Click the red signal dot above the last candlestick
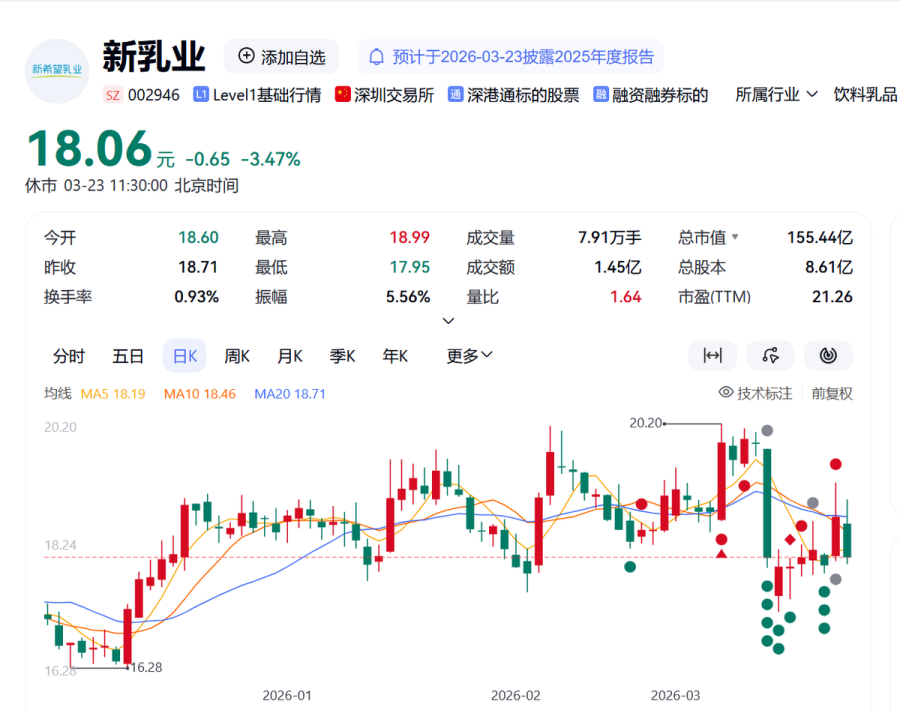The height and width of the screenshot is (713, 900). 835,464
